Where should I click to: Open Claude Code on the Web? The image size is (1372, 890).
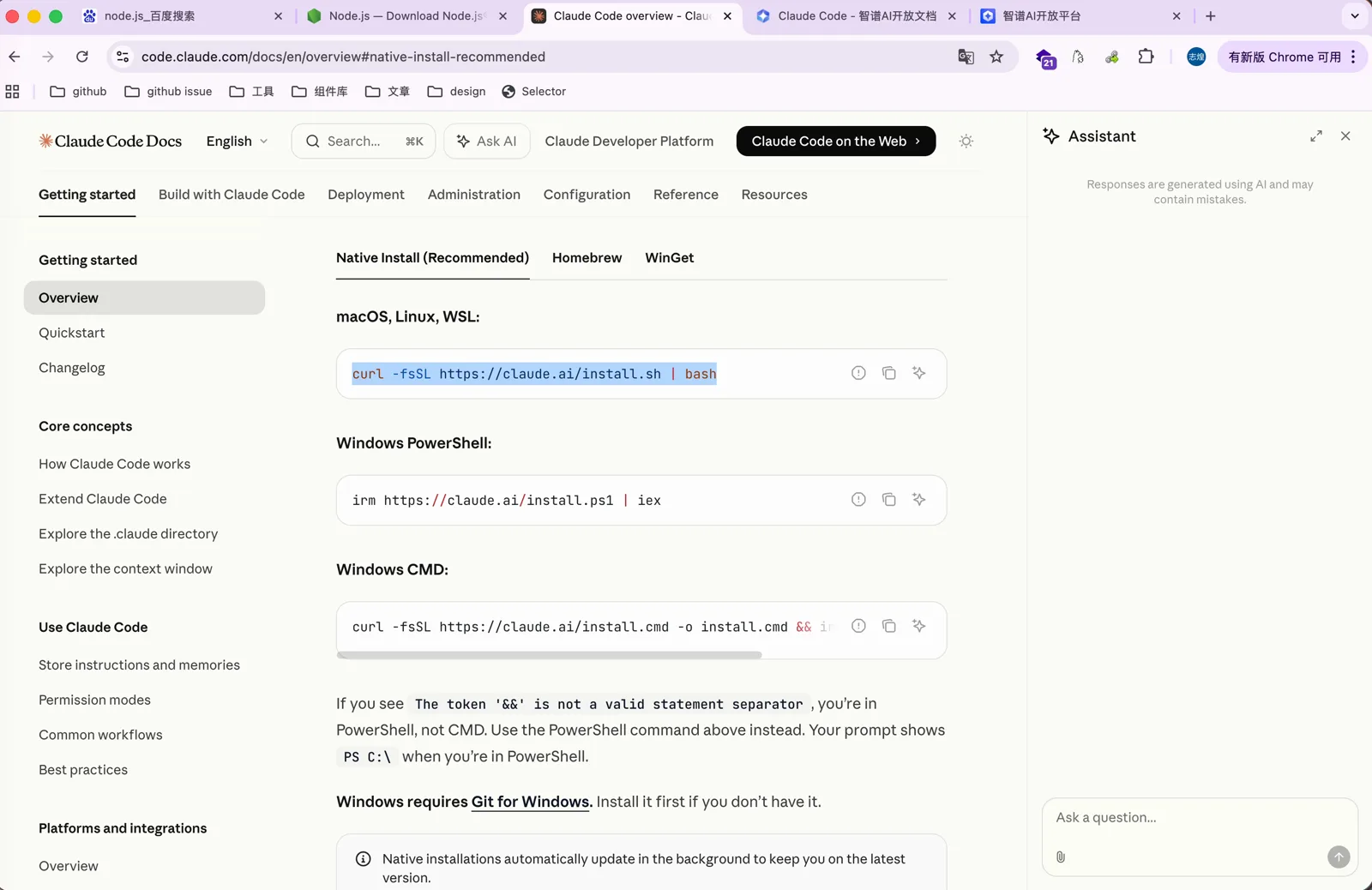pos(836,141)
